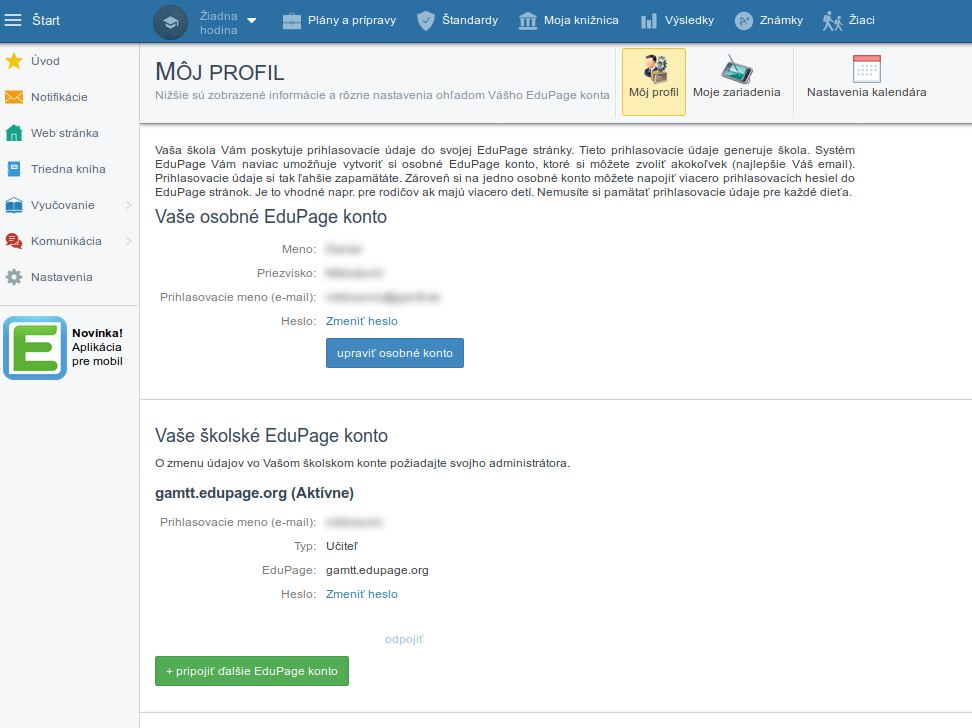
Task: Click Zmeniť heslo for personal account
Action: click(362, 321)
